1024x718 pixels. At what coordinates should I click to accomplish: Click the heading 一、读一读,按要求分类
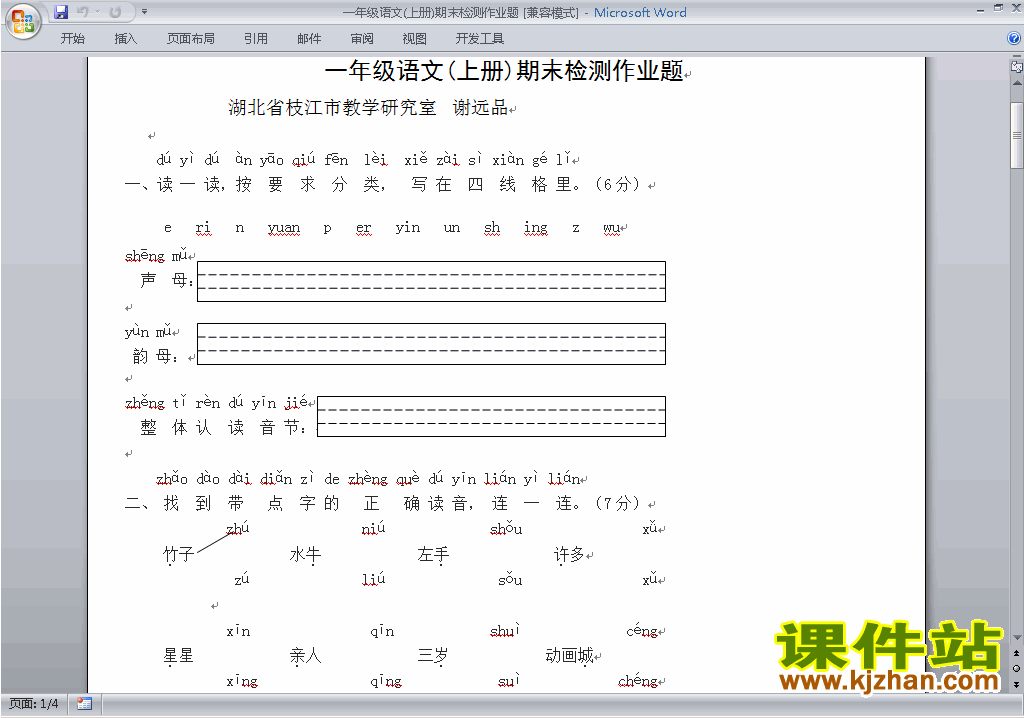tap(256, 185)
